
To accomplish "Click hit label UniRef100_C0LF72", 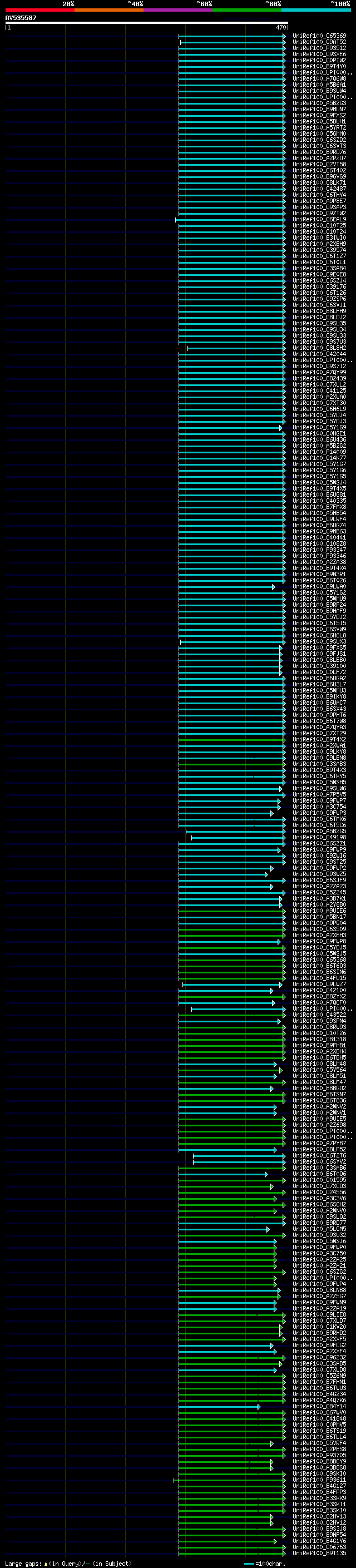I will point(319,672).
